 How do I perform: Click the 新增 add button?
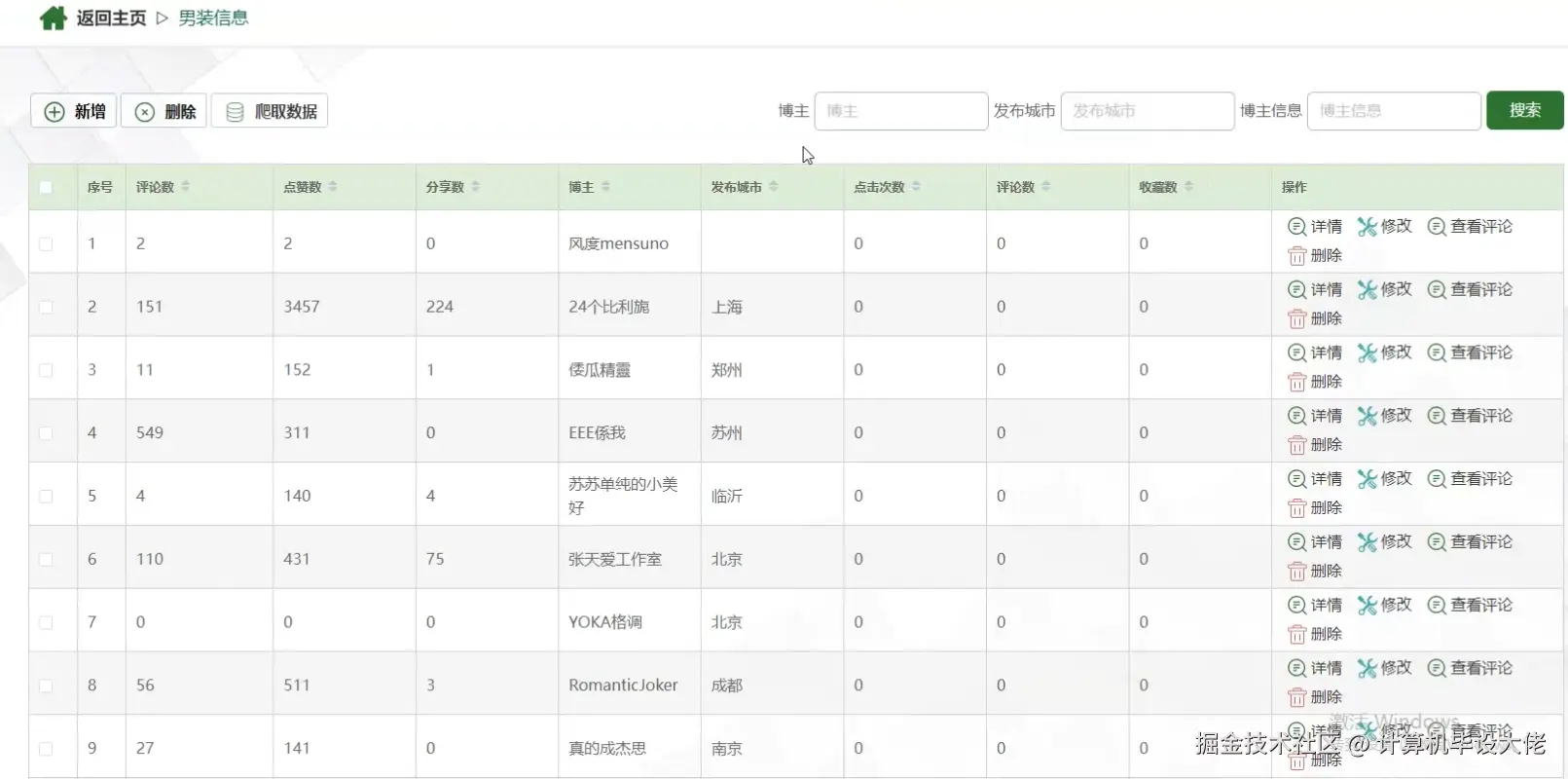point(74,111)
